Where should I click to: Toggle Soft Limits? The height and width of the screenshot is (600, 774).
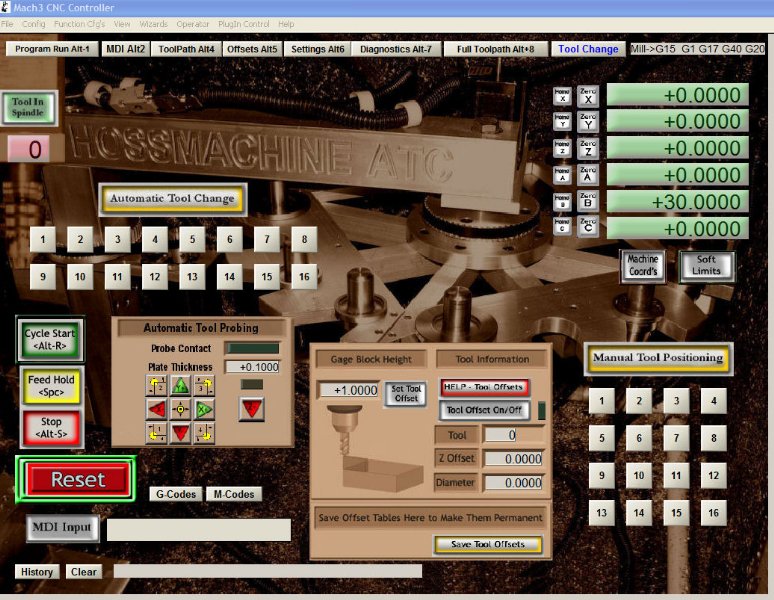706,265
